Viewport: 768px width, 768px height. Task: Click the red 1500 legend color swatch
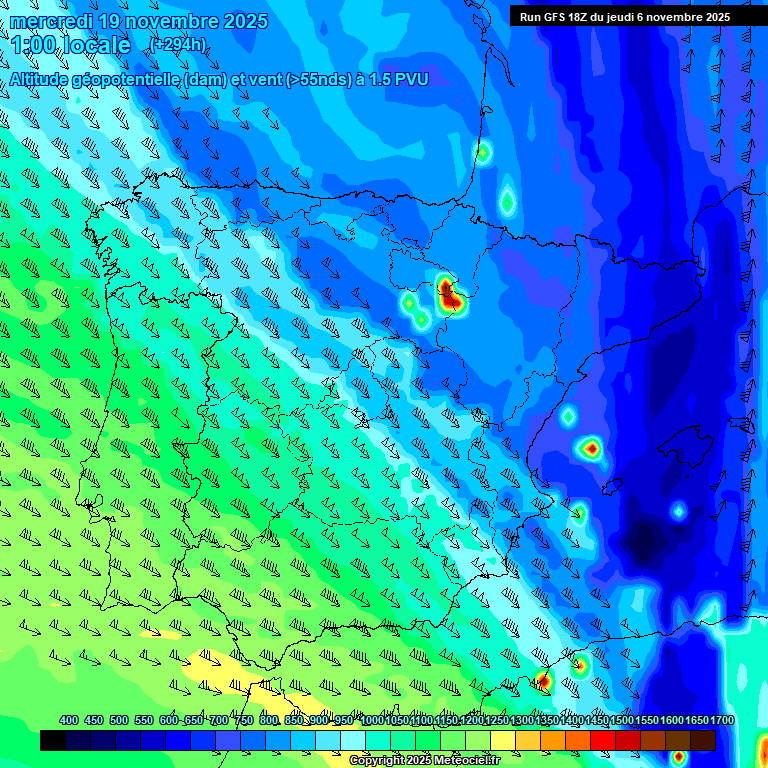(x=603, y=741)
